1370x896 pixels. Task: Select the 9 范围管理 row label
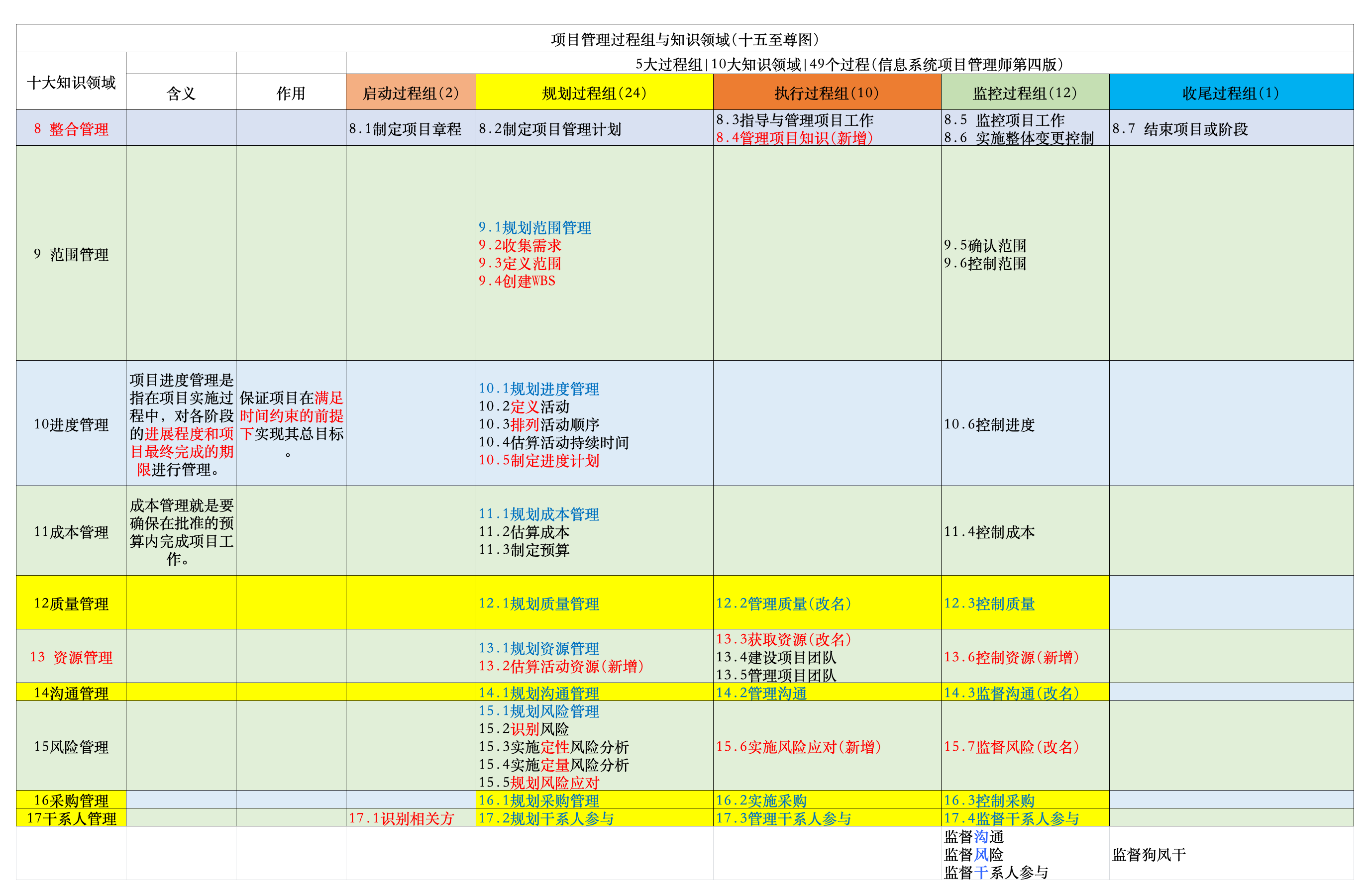[71, 253]
